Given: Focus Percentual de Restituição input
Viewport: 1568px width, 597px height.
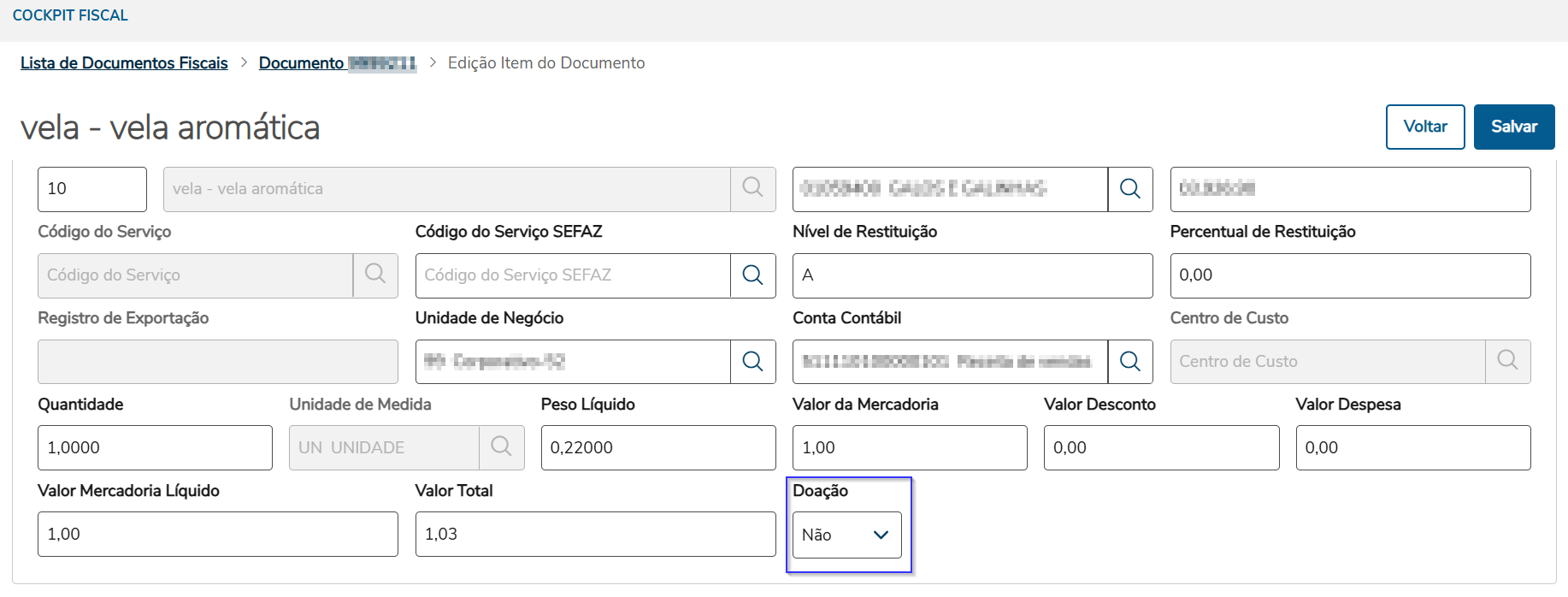Looking at the screenshot, I should [x=1349, y=275].
